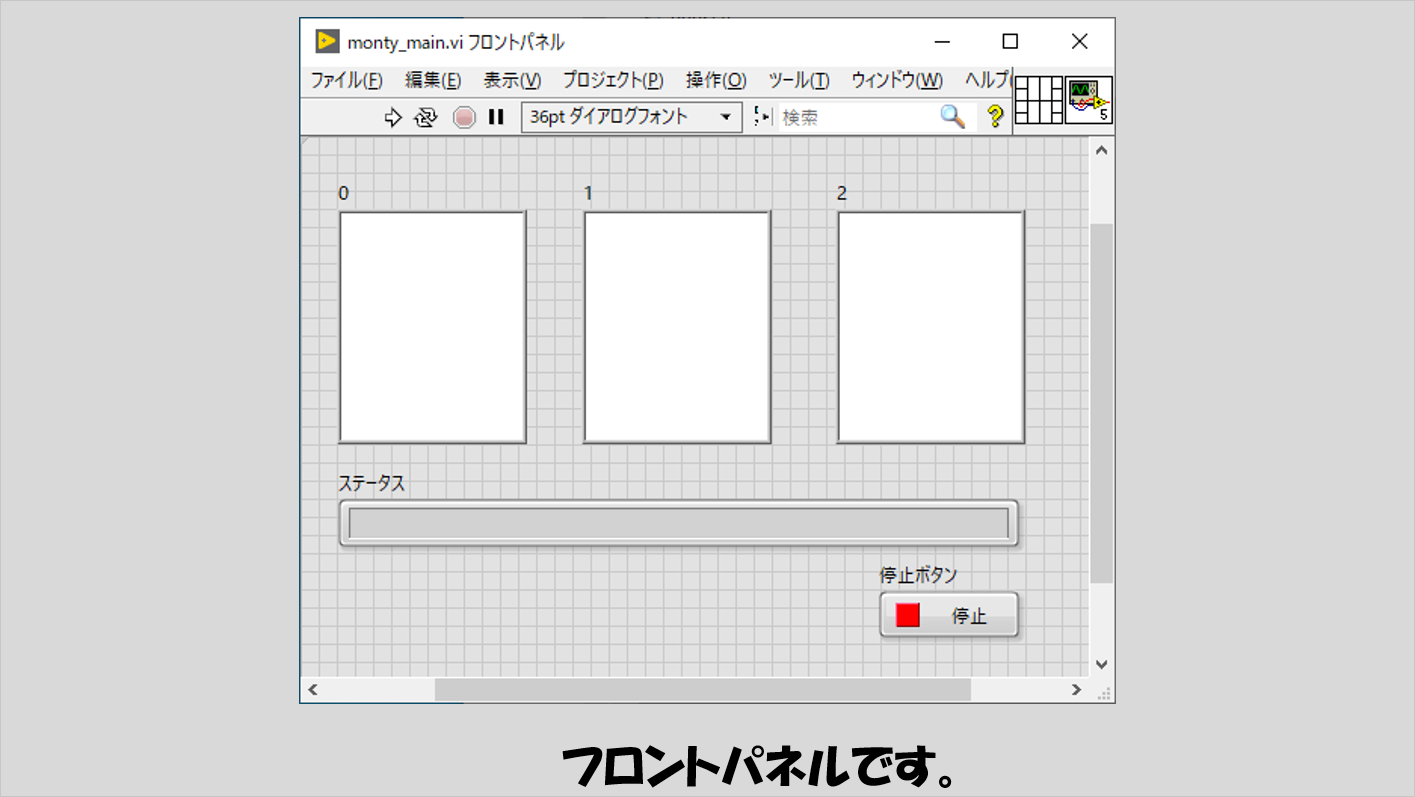1415x797 pixels.
Task: Open context help question mark icon
Action: tap(994, 117)
